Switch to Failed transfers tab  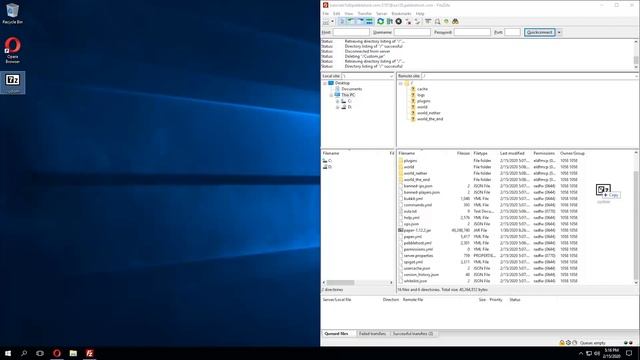point(372,333)
